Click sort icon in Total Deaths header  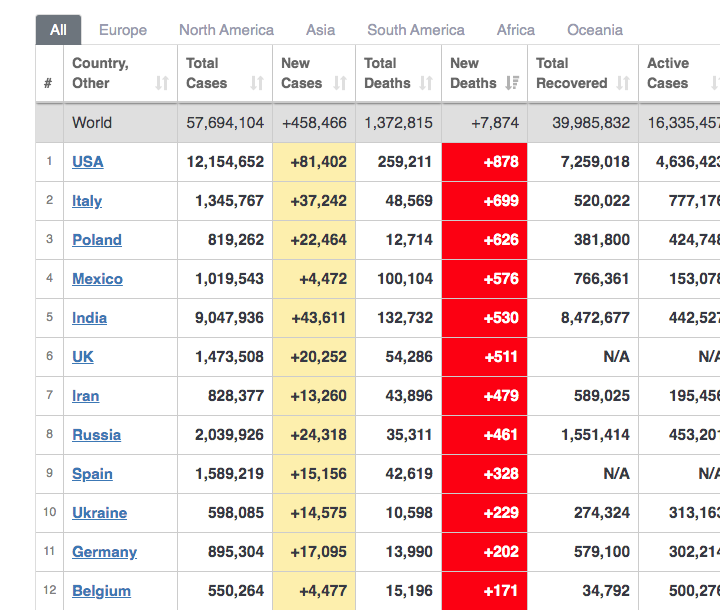427,83
